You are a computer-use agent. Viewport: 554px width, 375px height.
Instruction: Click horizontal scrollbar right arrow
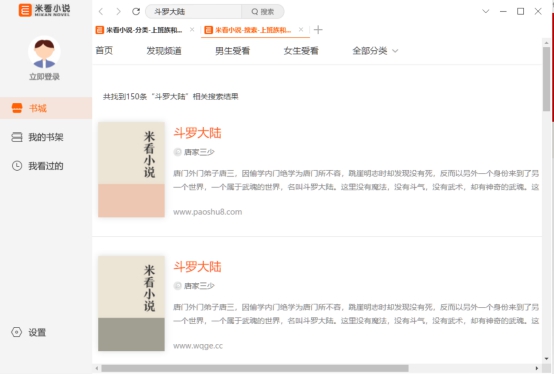coord(537,368)
